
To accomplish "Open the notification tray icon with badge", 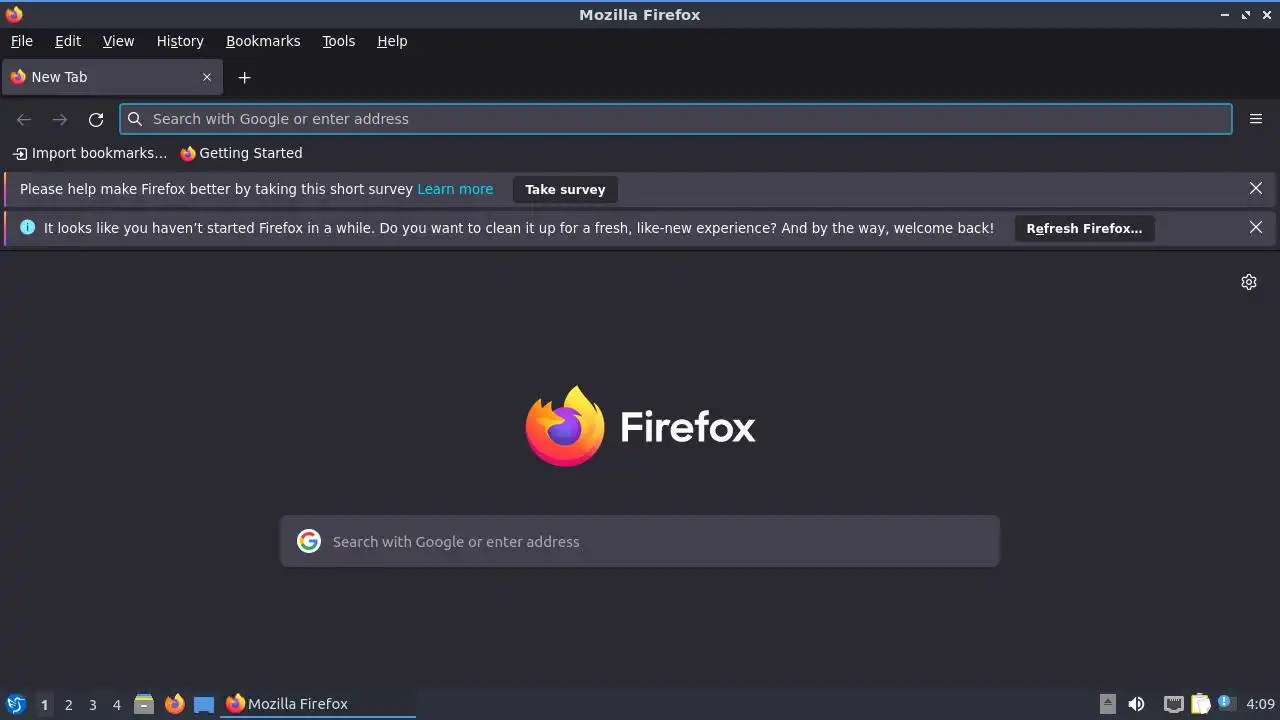I will (1226, 703).
